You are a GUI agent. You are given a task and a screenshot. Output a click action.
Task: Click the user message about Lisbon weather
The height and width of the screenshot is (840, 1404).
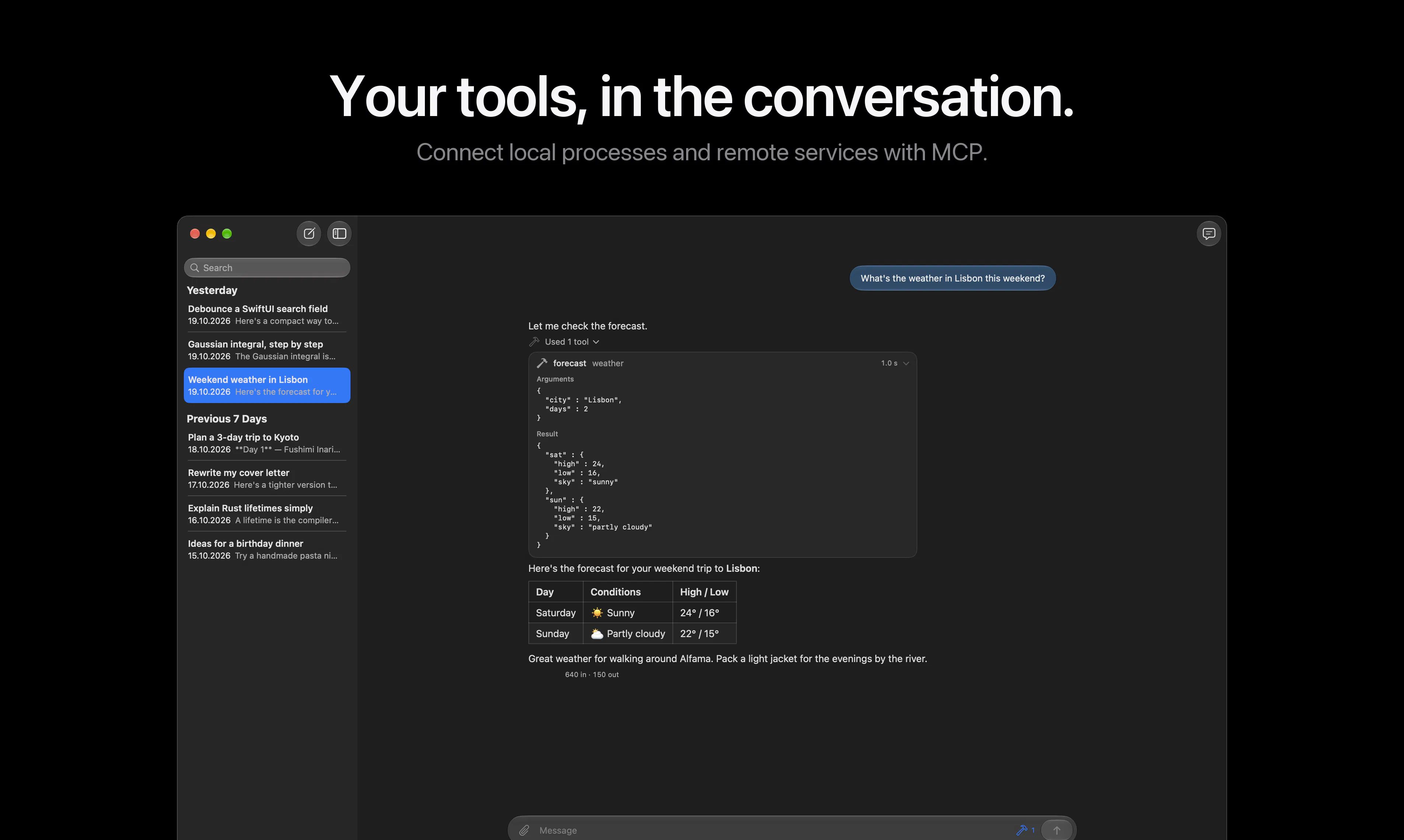[952, 279]
